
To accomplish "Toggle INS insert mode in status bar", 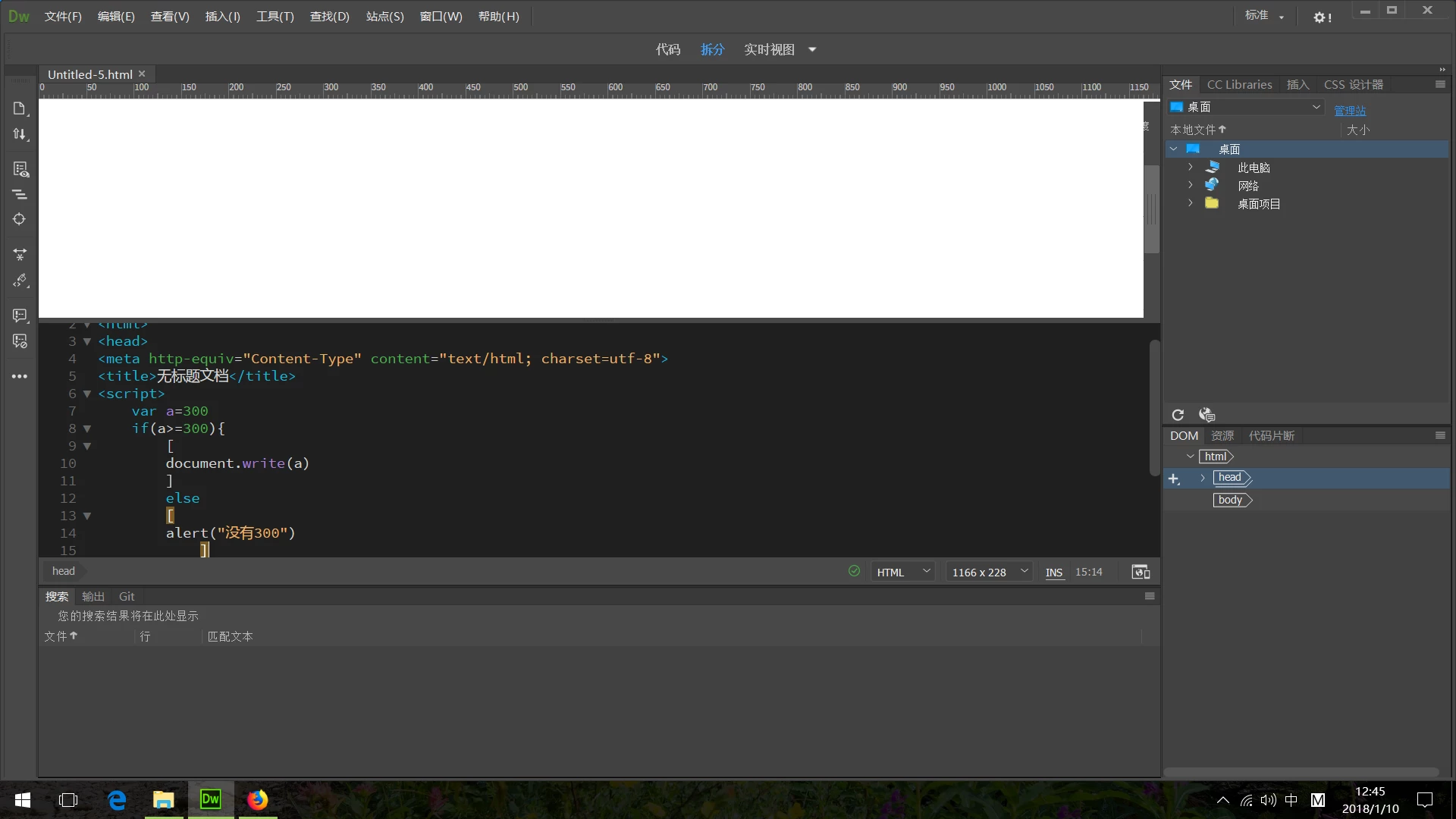I will tap(1053, 573).
